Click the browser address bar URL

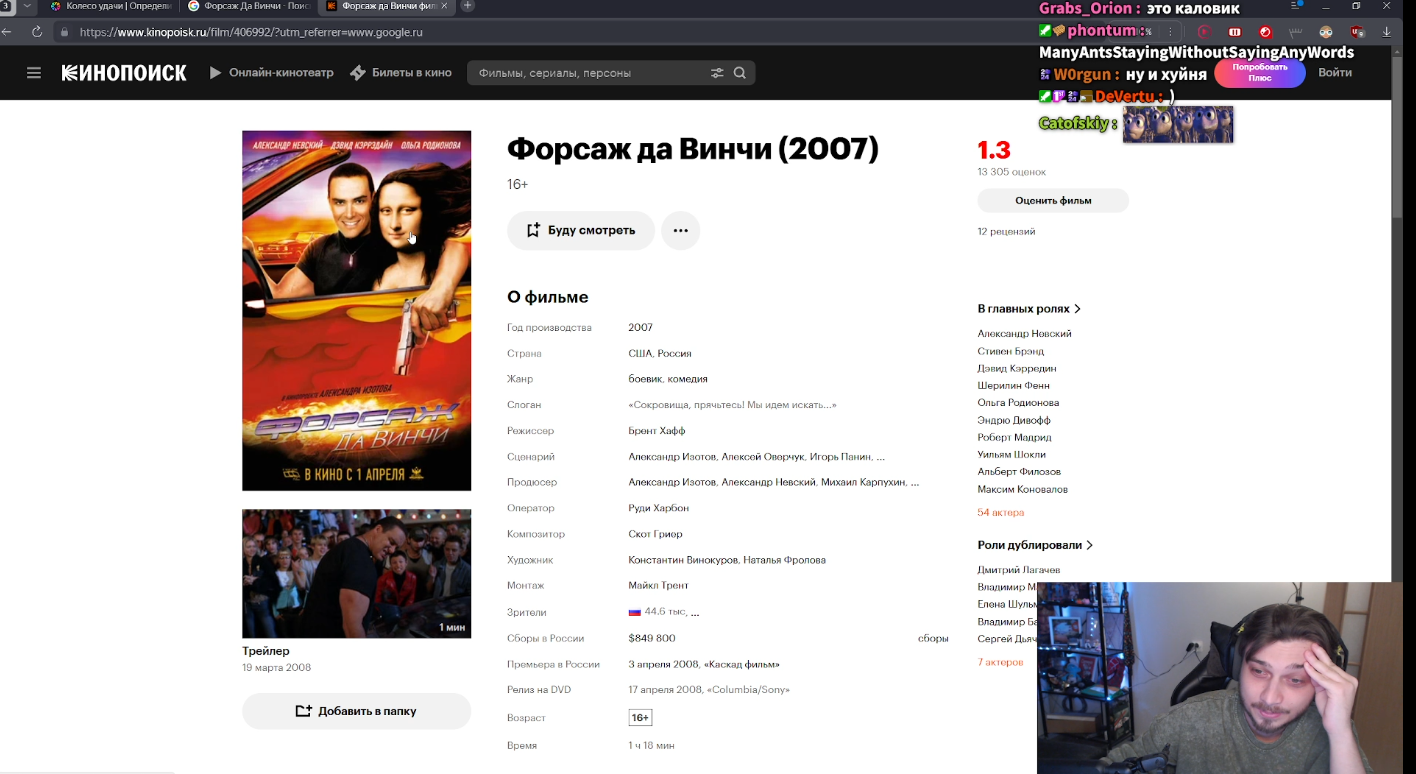(x=251, y=32)
